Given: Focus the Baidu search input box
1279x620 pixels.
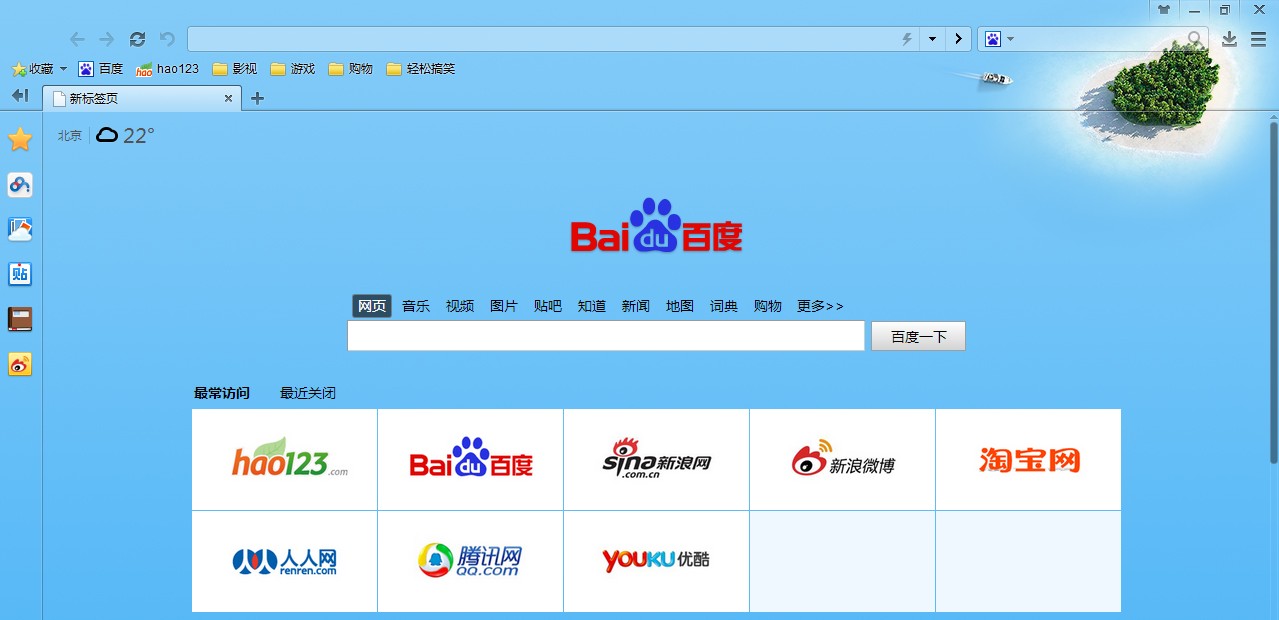Looking at the screenshot, I should tap(606, 336).
